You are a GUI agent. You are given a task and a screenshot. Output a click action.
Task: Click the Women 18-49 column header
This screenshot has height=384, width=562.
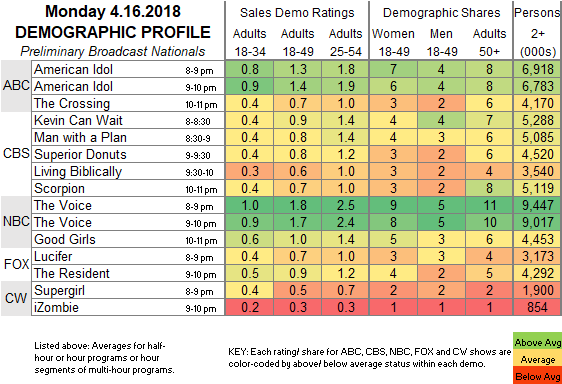[x=394, y=42]
